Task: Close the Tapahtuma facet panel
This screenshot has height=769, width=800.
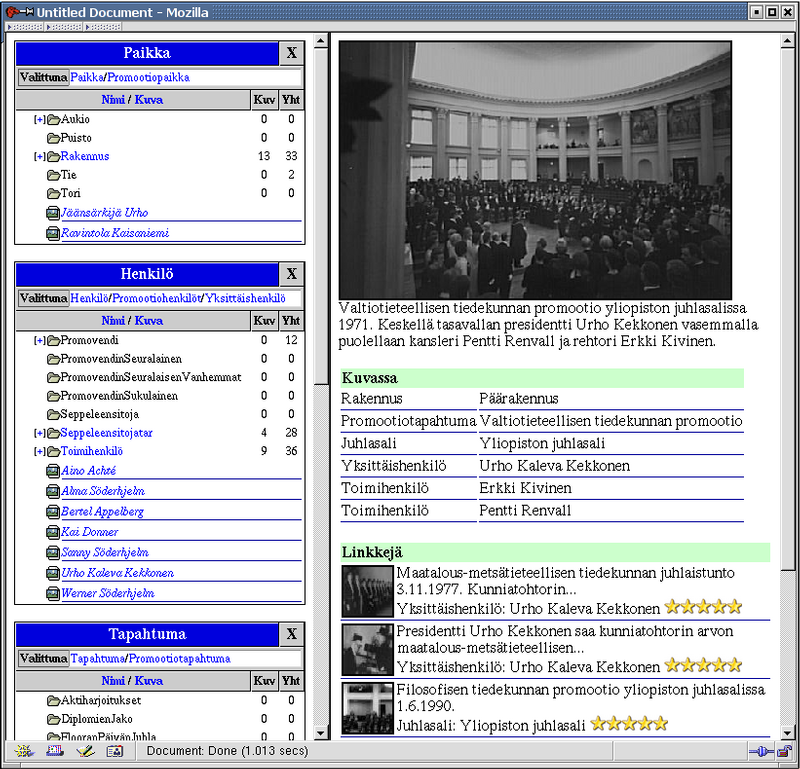Action: (291, 634)
